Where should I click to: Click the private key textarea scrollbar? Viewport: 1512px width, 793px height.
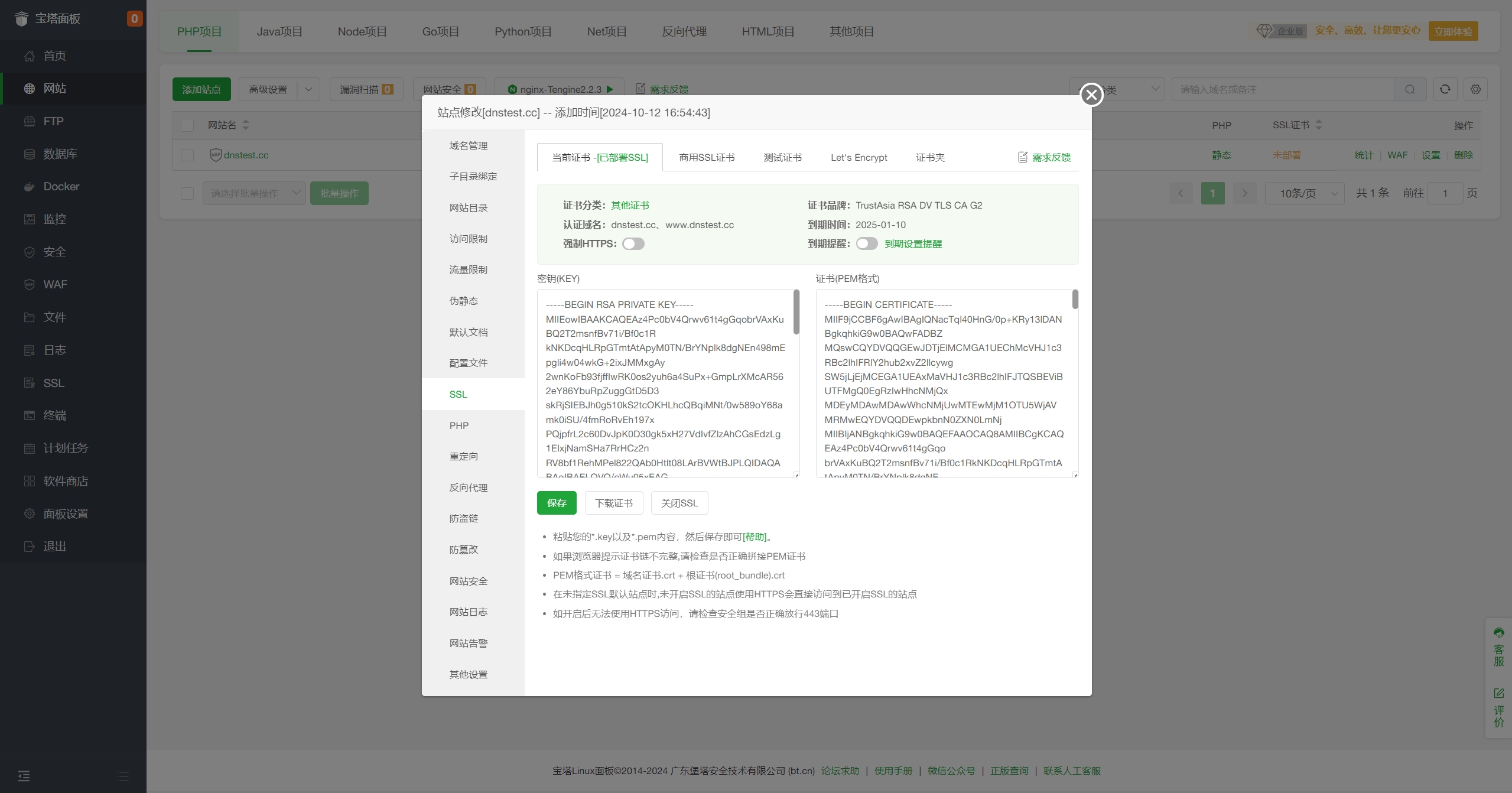(796, 312)
